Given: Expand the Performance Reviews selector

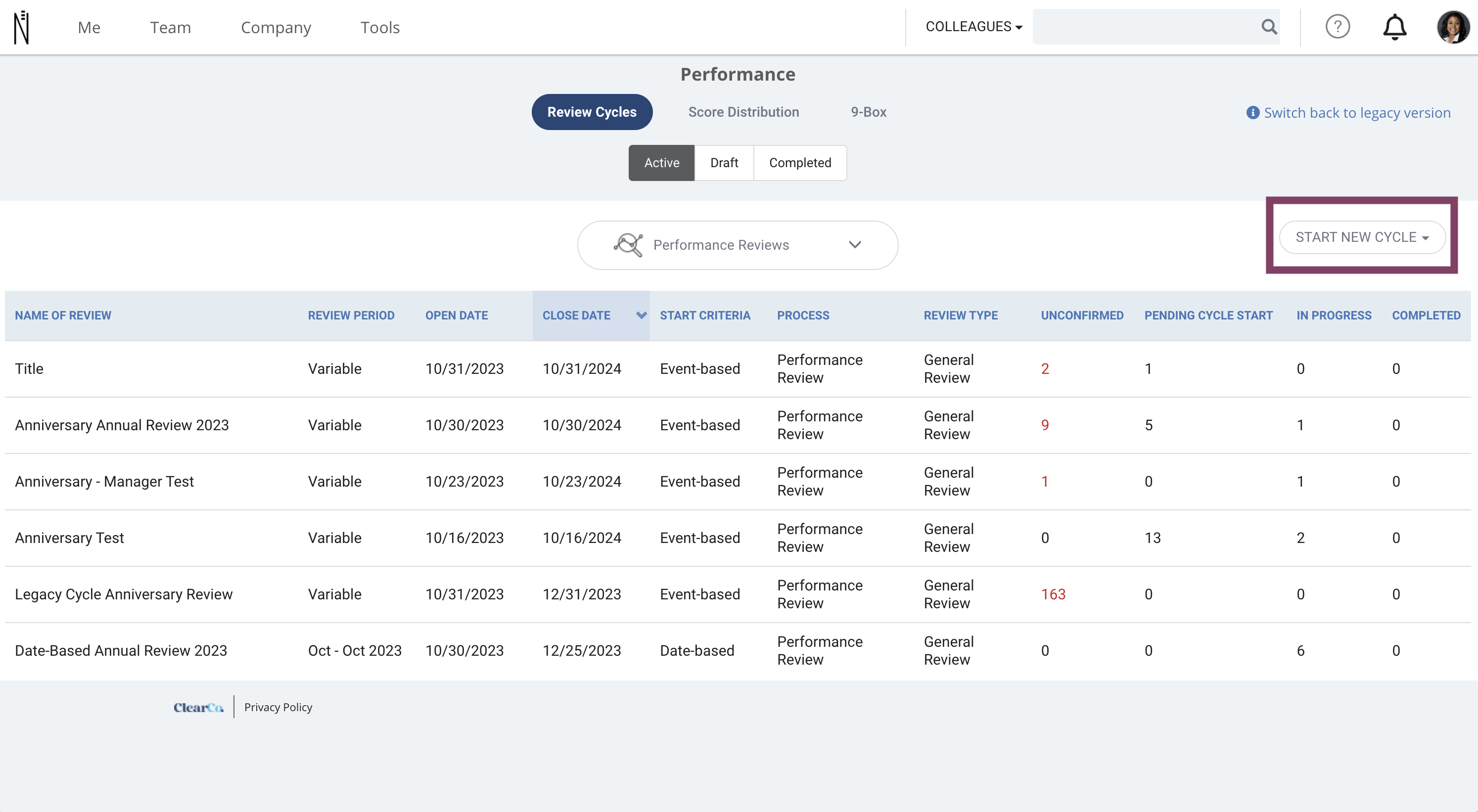Looking at the screenshot, I should (738, 245).
